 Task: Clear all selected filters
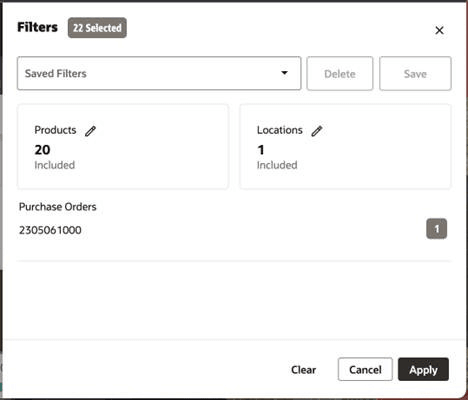point(303,369)
